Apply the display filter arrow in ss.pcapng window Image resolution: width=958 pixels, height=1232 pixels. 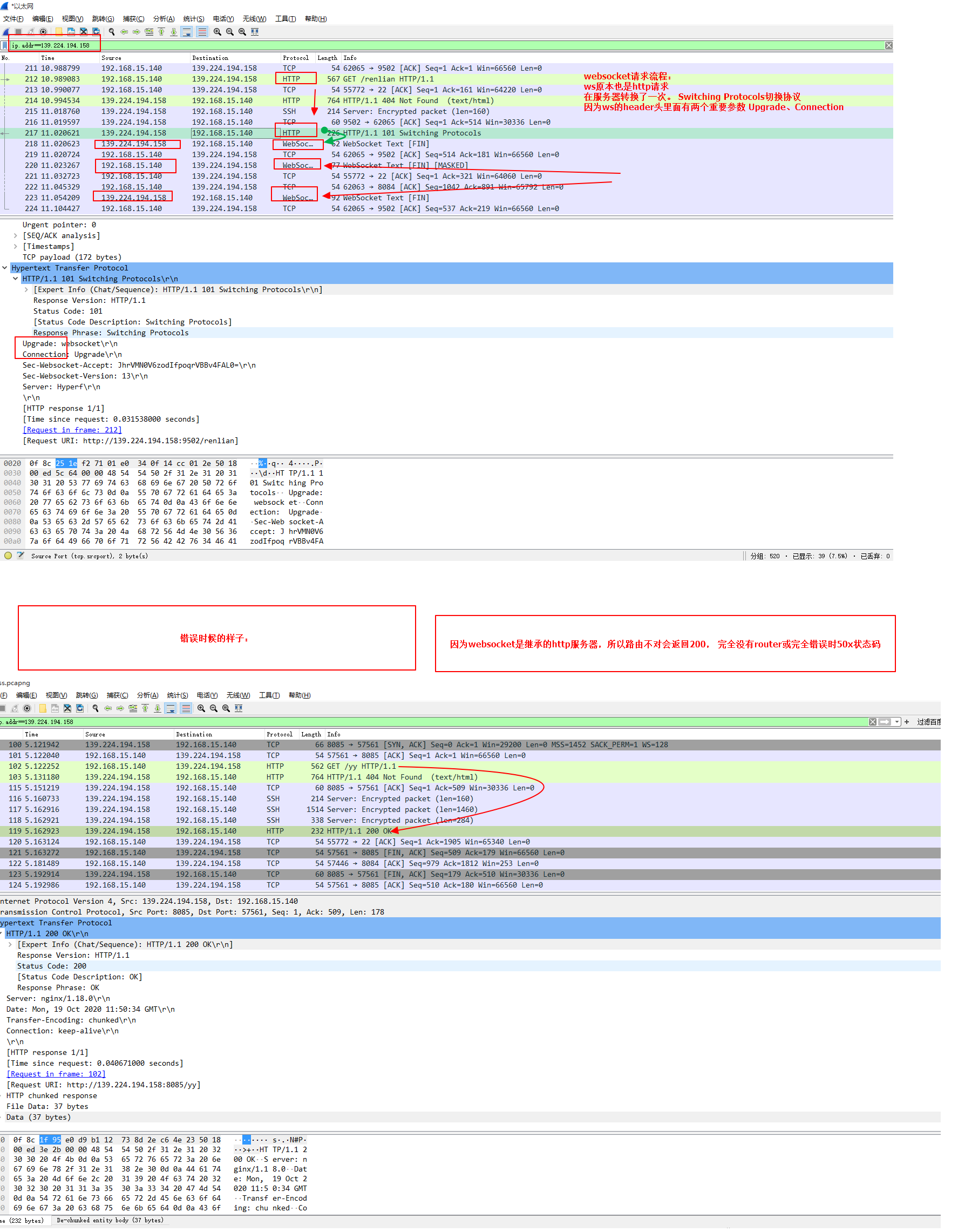click(885, 722)
